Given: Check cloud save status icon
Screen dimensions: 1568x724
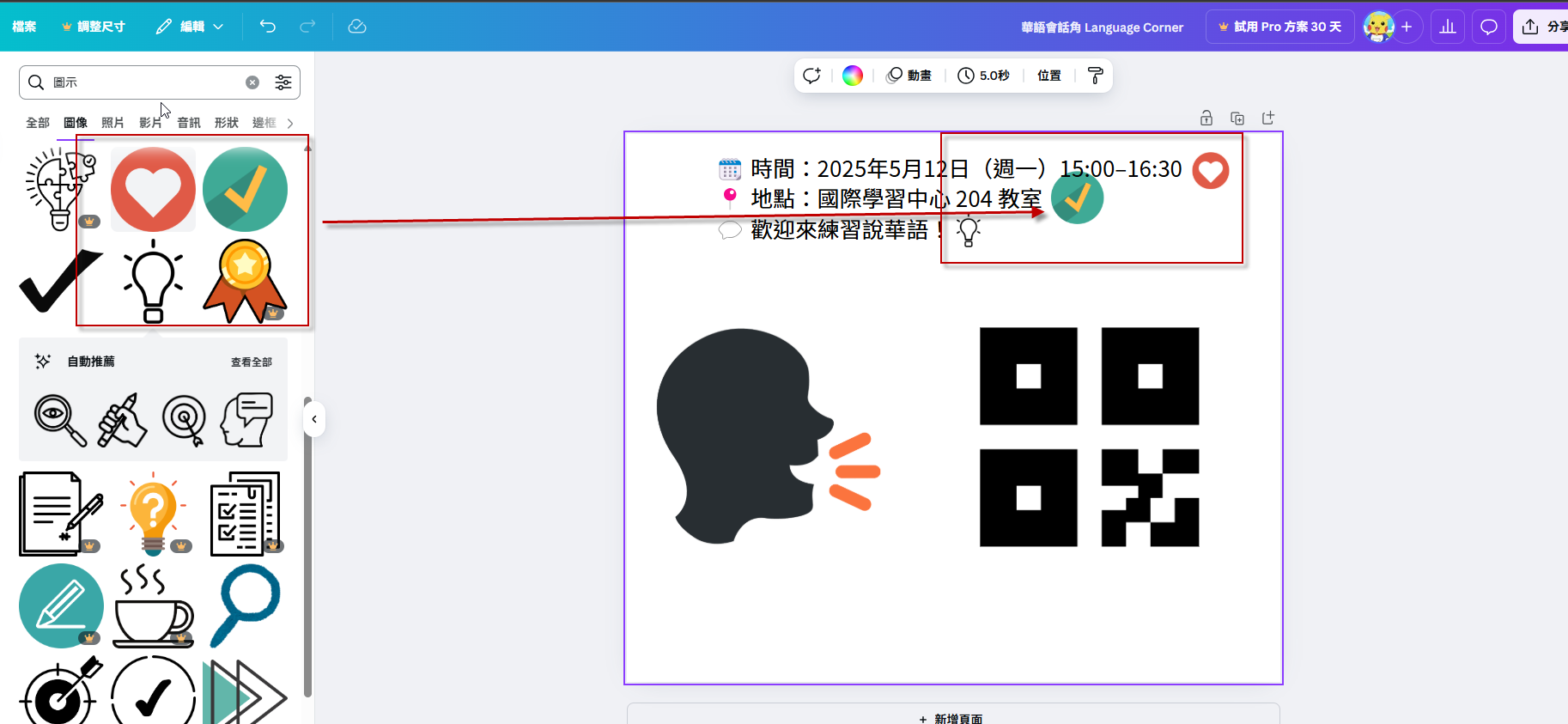Looking at the screenshot, I should [x=357, y=27].
